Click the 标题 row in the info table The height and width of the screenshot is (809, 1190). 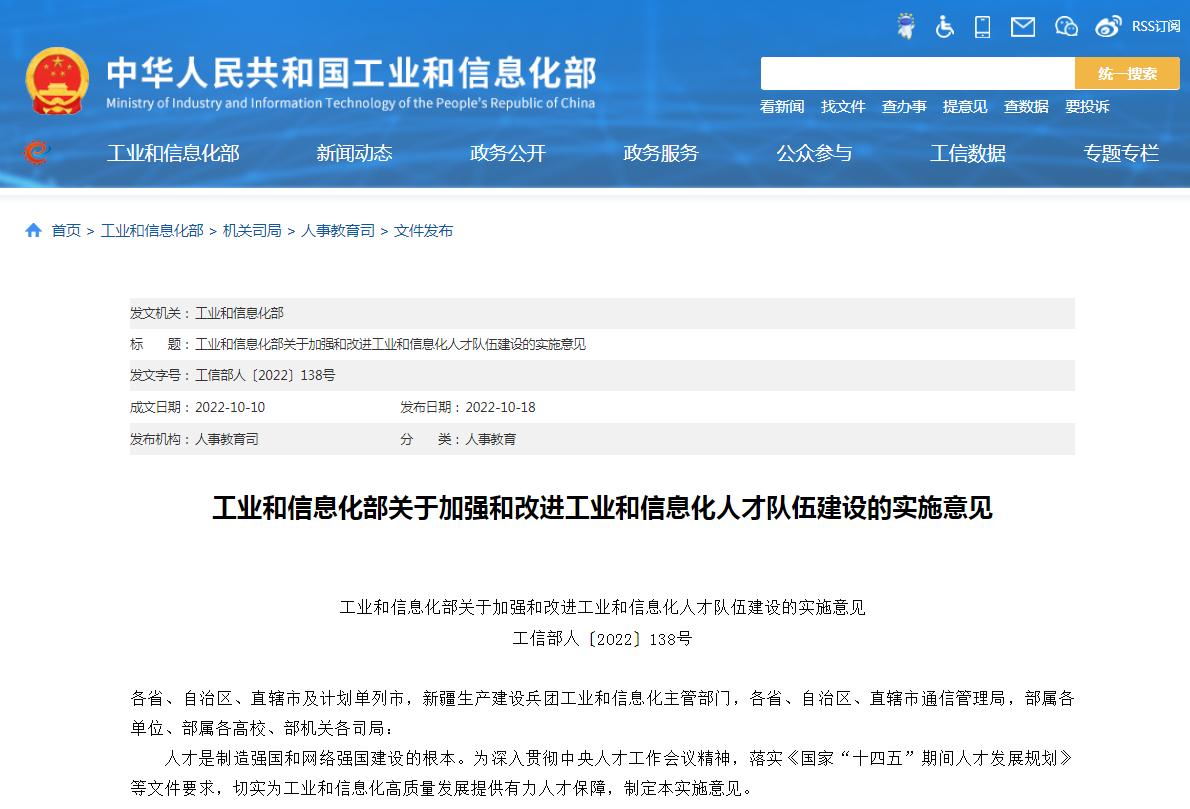pos(603,345)
